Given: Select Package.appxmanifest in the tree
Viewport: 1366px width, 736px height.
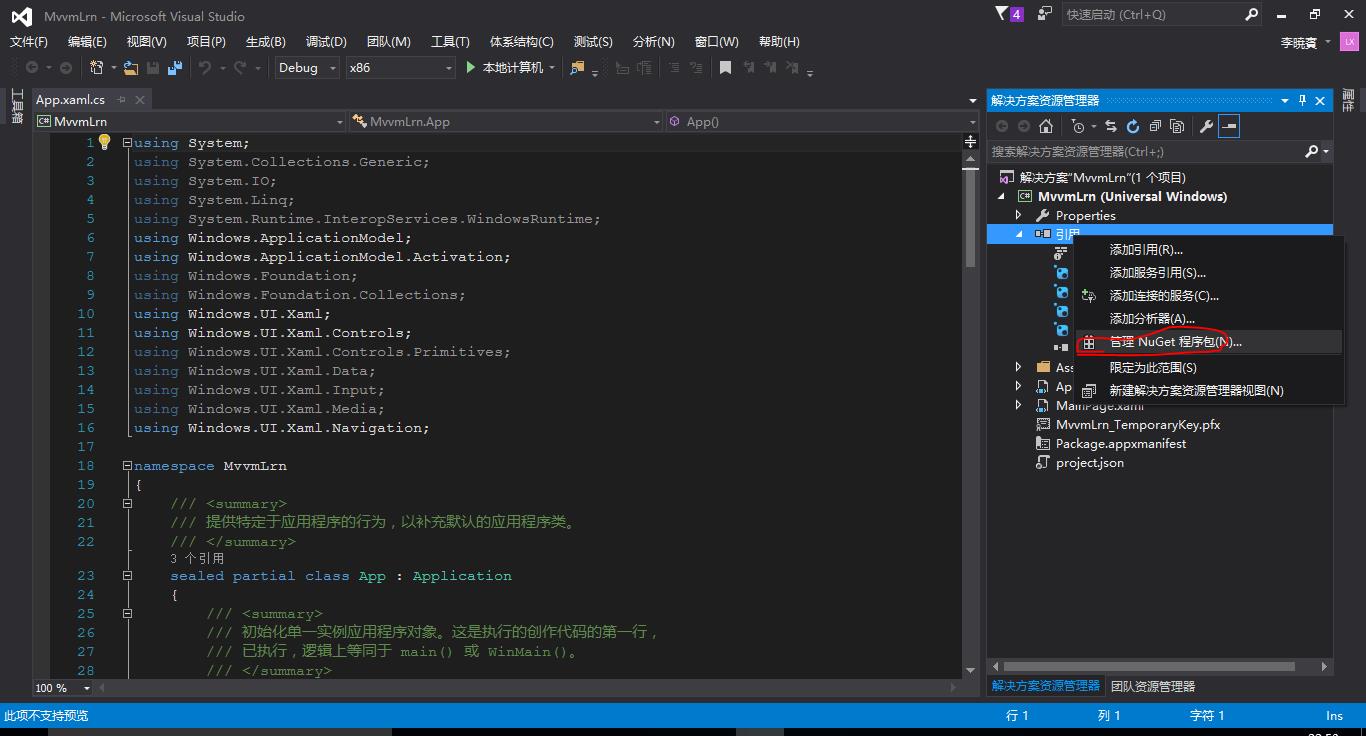Looking at the screenshot, I should (x=1120, y=443).
